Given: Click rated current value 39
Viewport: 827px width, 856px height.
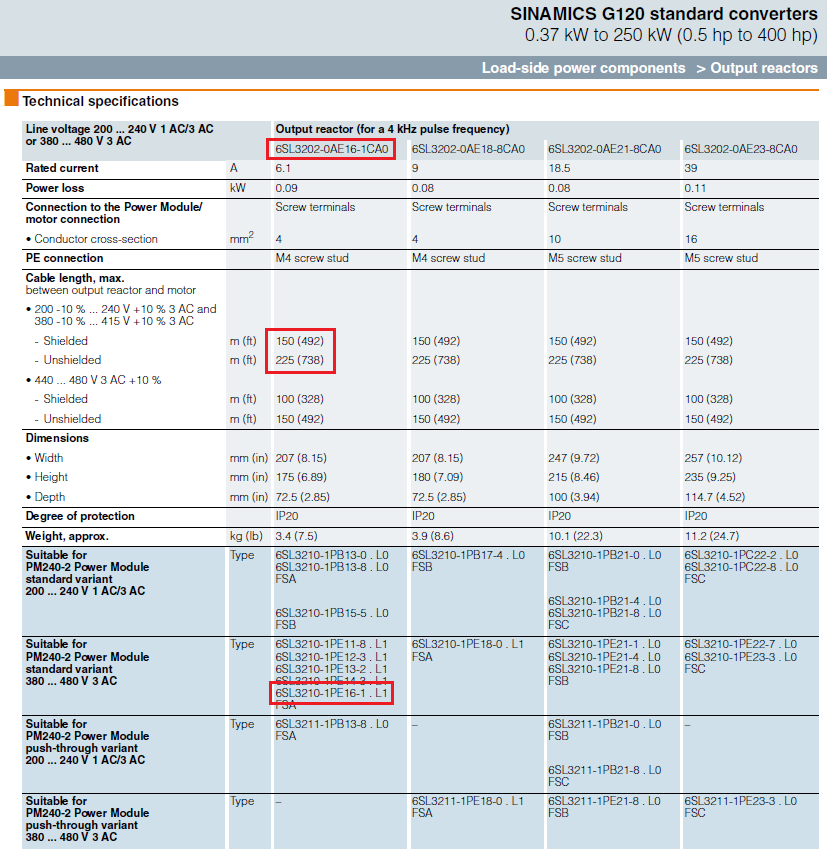Looking at the screenshot, I should pyautogui.click(x=691, y=168).
